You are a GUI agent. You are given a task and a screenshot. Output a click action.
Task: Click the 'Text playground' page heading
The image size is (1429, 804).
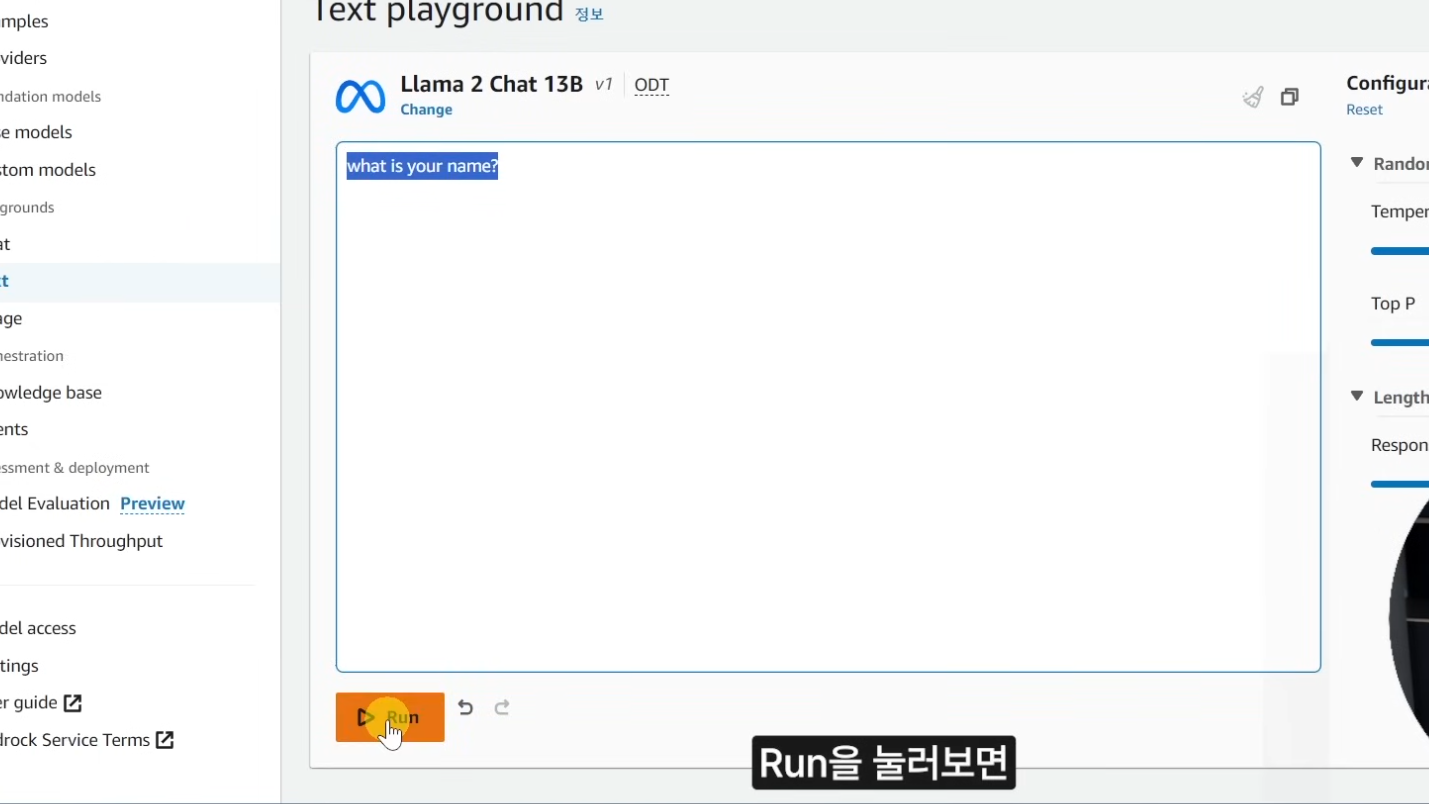pos(438,12)
